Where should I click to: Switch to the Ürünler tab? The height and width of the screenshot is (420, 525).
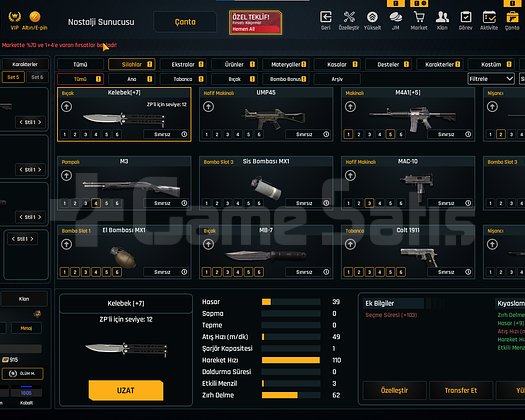(234, 64)
